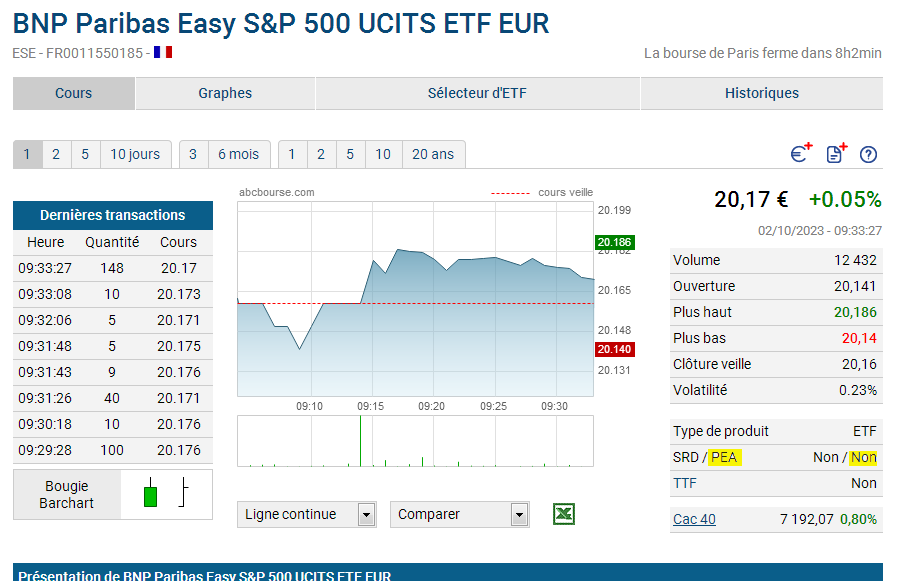Follow the Cac 40 link
Screen dimensions: 900x581
[694, 519]
